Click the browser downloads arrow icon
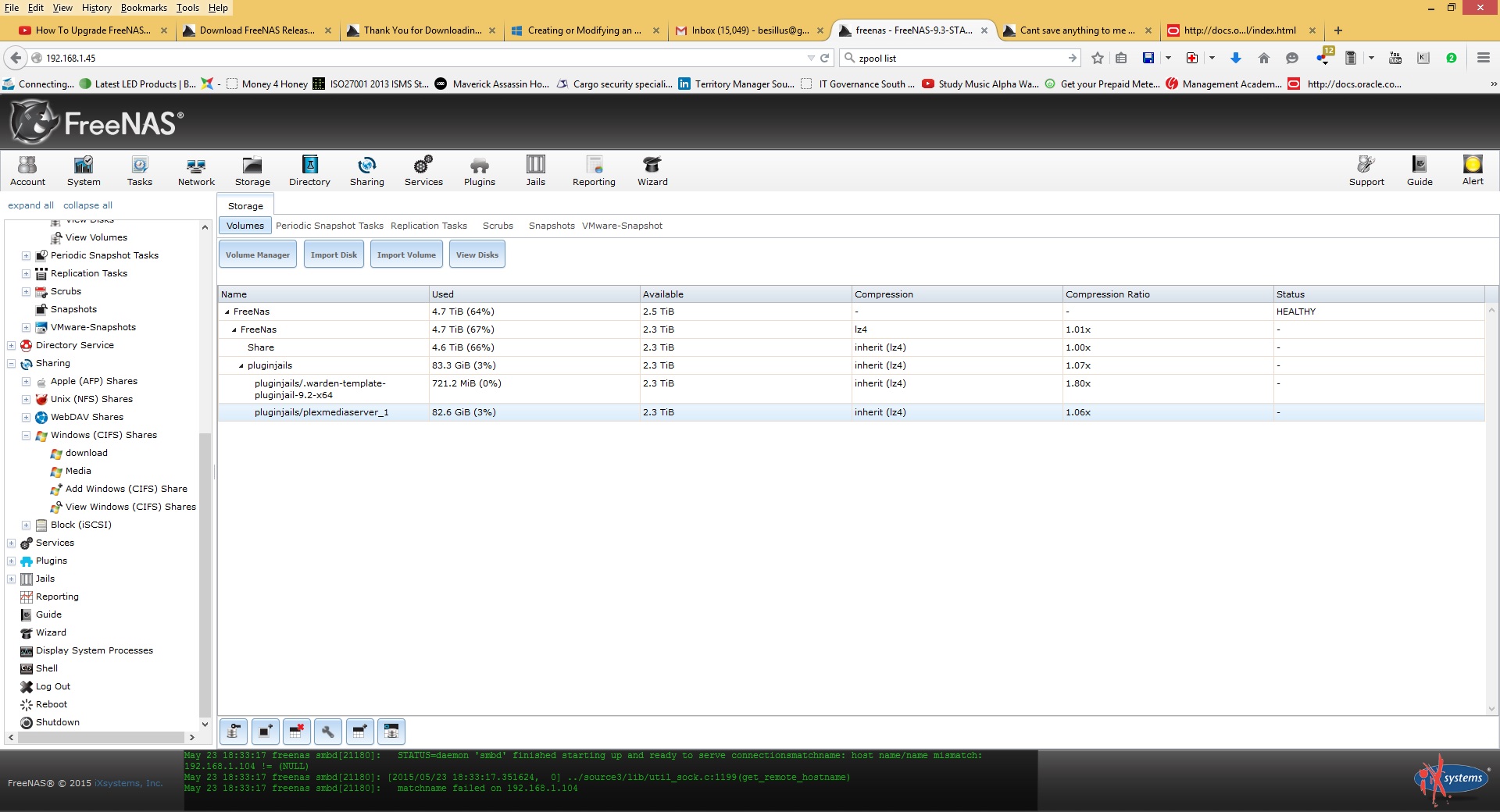Image resolution: width=1500 pixels, height=812 pixels. tap(1236, 58)
